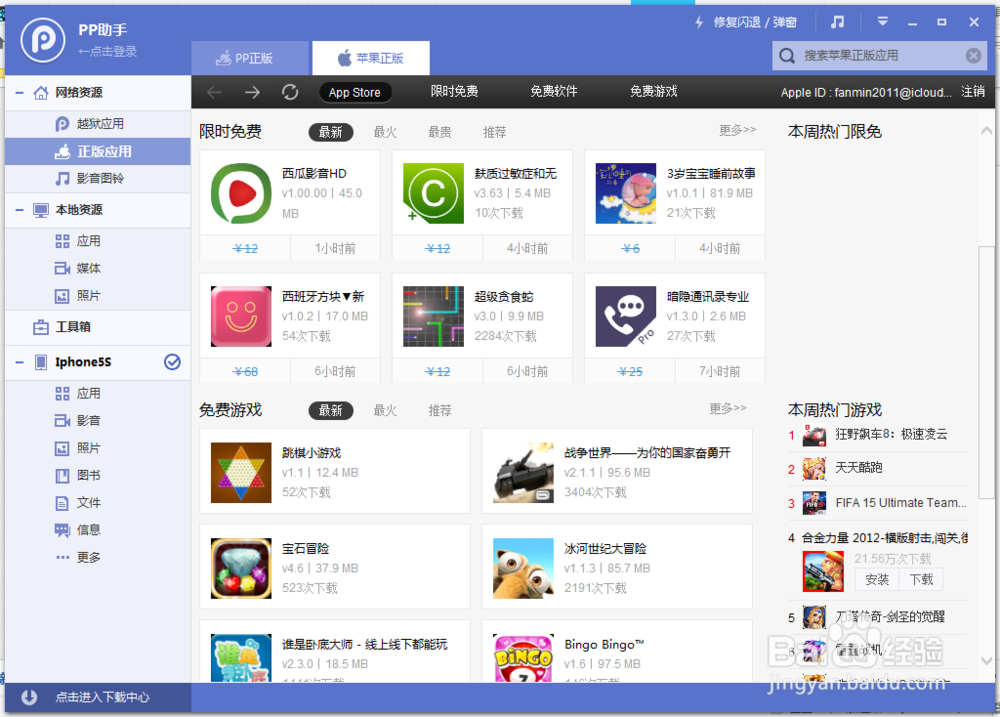Open the 超级贪食蛇 app icon
1000x717 pixels.
pos(434,316)
